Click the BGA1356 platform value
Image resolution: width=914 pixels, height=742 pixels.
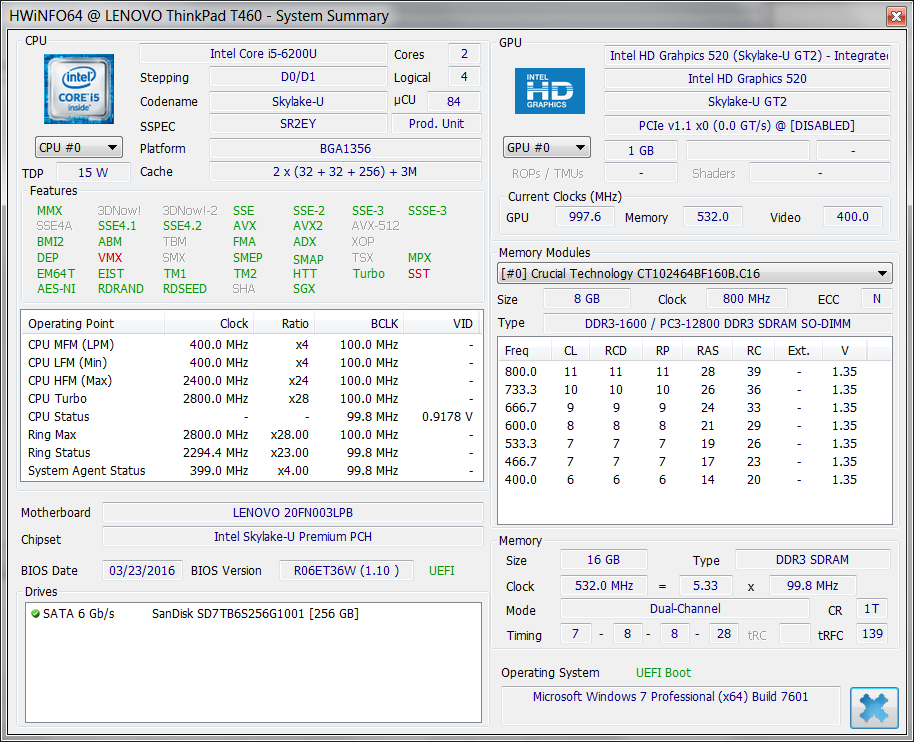[x=345, y=148]
